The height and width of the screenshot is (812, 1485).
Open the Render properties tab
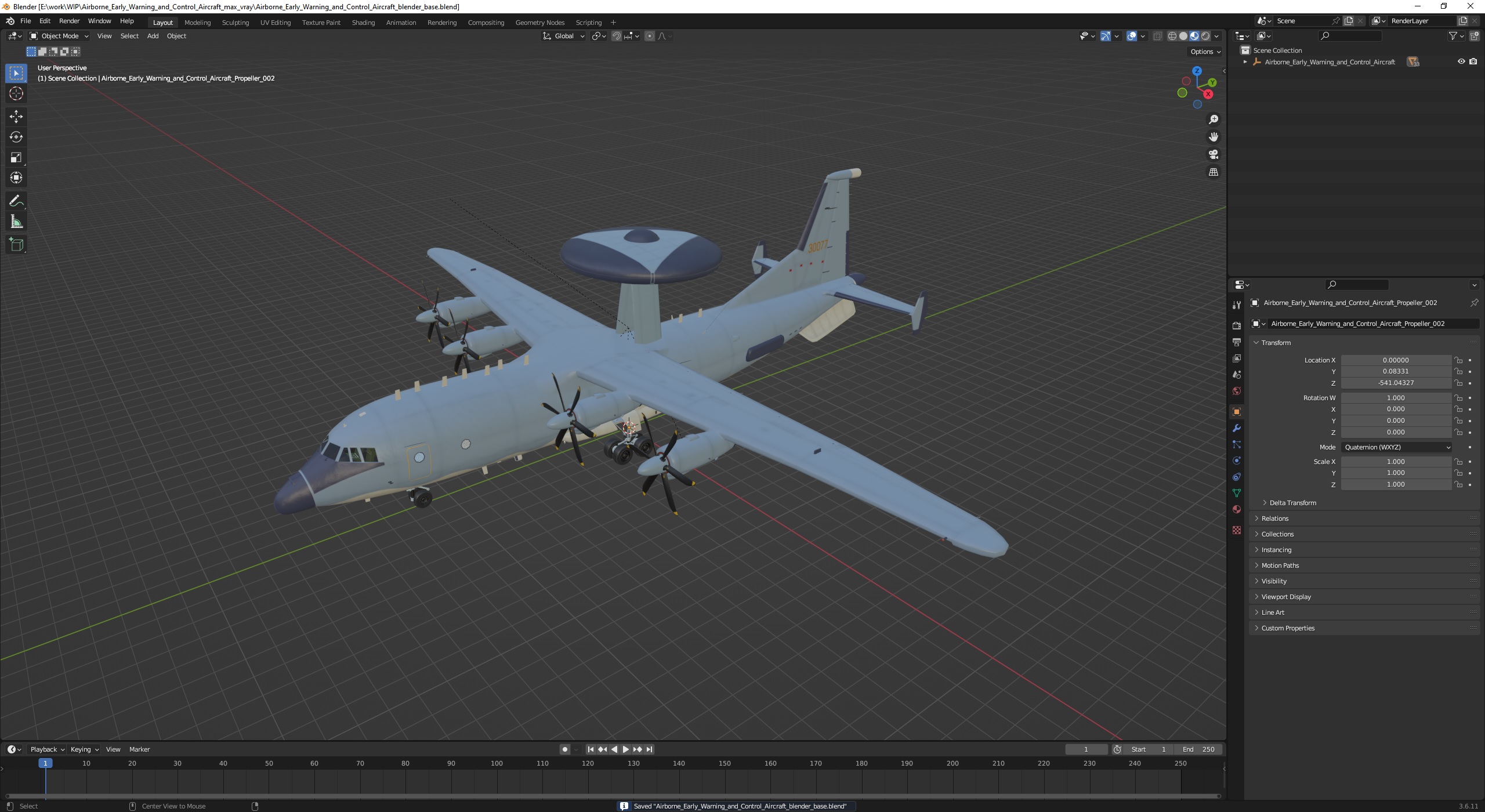[x=1236, y=325]
